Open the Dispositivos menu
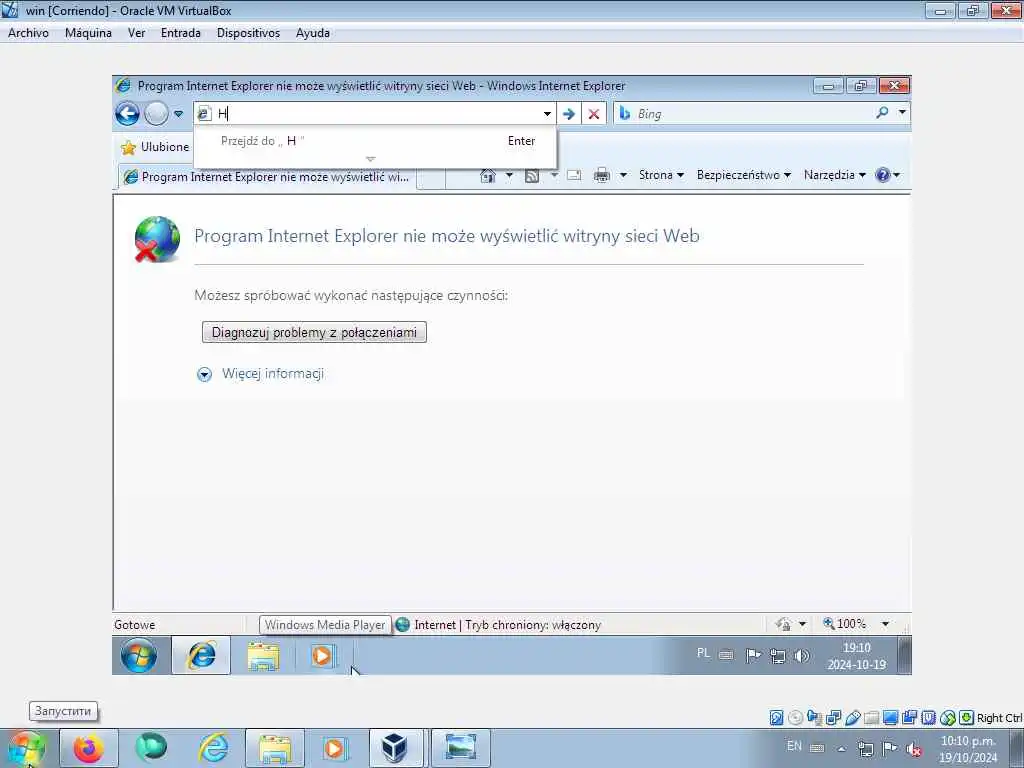 (248, 33)
